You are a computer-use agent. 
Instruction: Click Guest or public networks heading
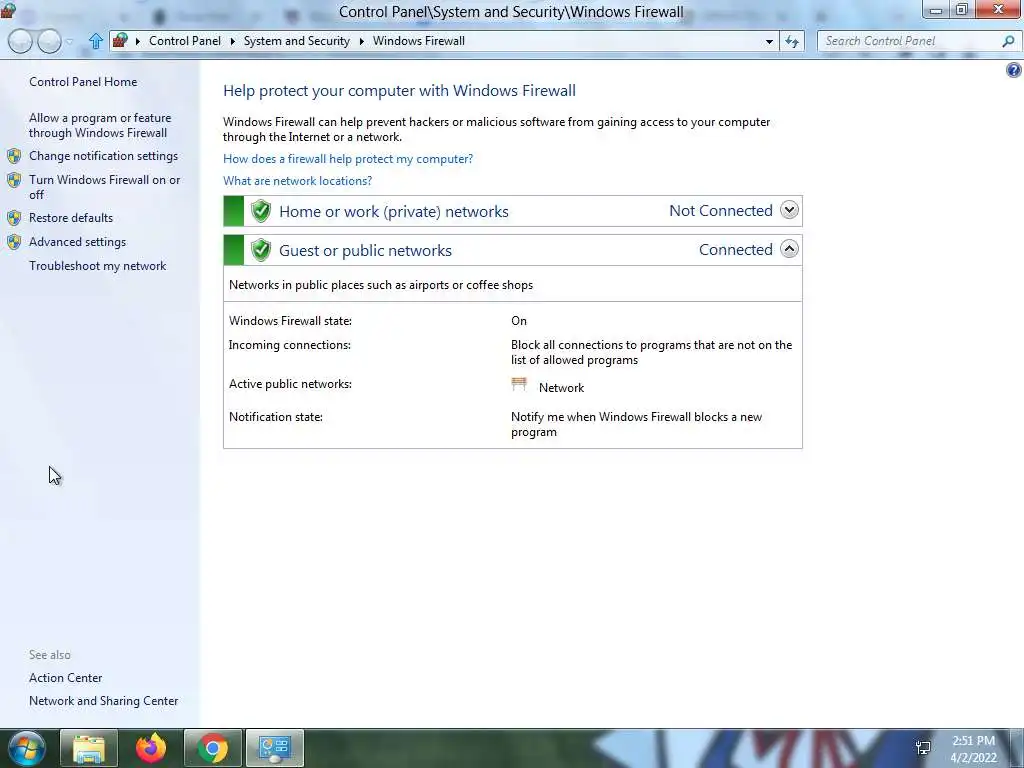(365, 251)
